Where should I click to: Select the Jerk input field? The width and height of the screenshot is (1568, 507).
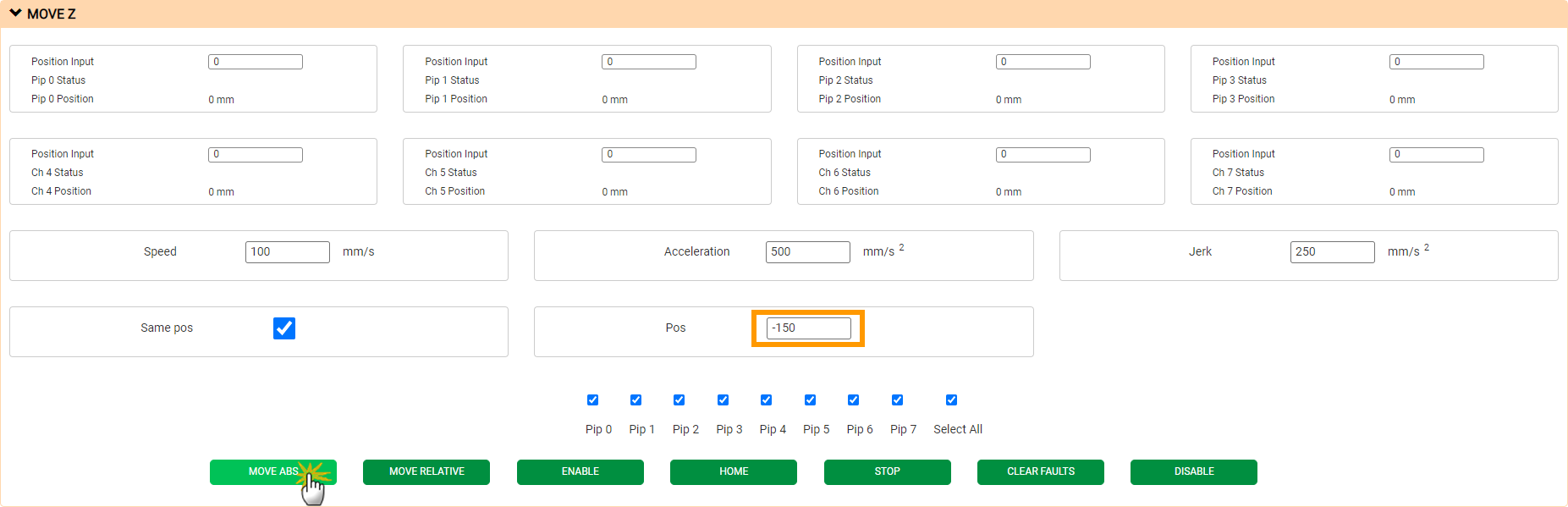coord(1332,252)
